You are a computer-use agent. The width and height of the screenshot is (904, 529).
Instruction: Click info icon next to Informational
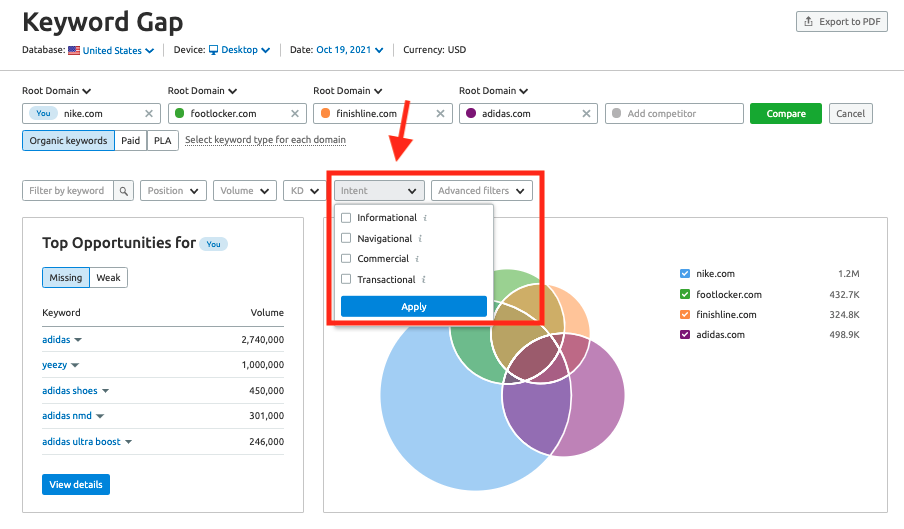[x=425, y=218]
